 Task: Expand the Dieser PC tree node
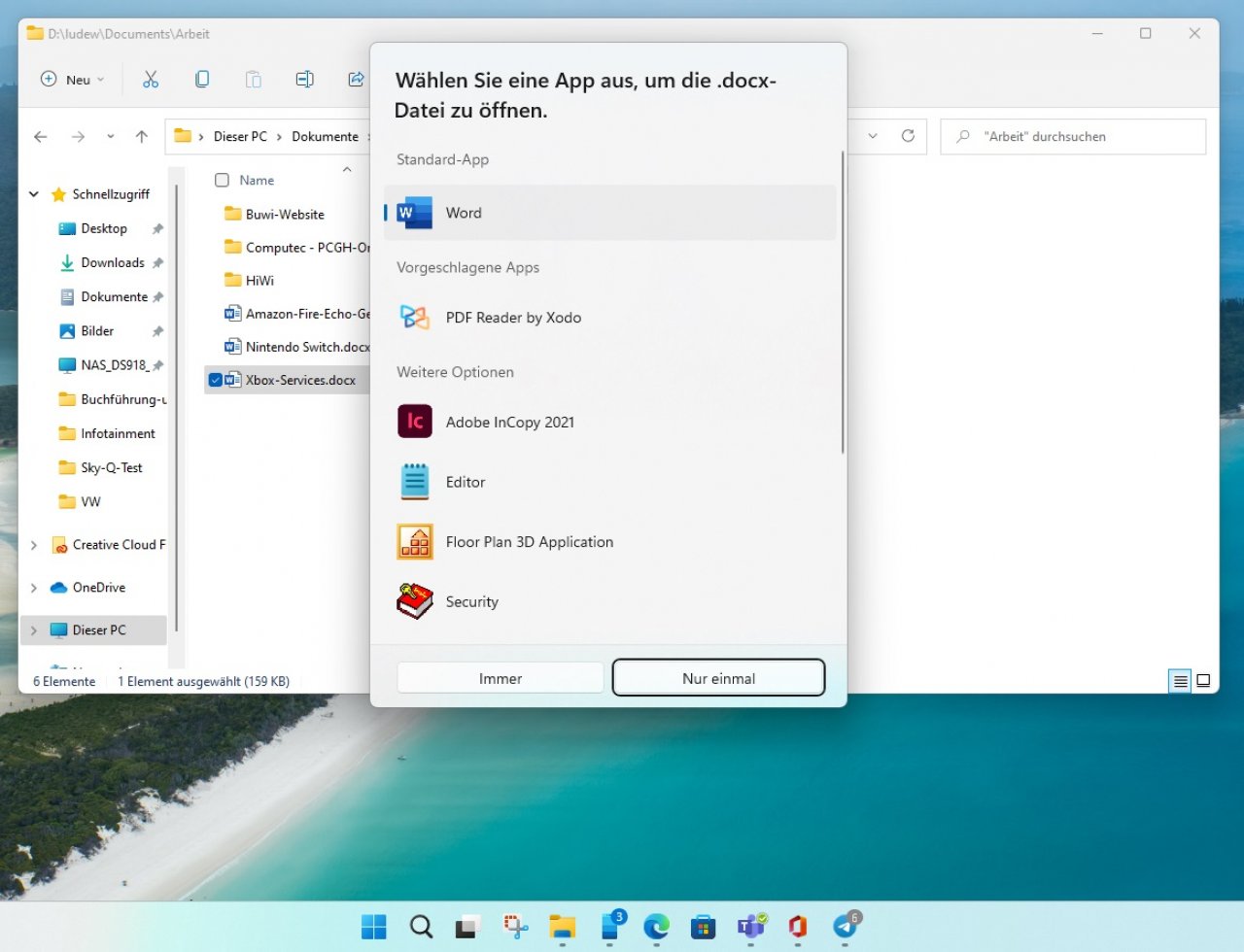click(x=34, y=630)
